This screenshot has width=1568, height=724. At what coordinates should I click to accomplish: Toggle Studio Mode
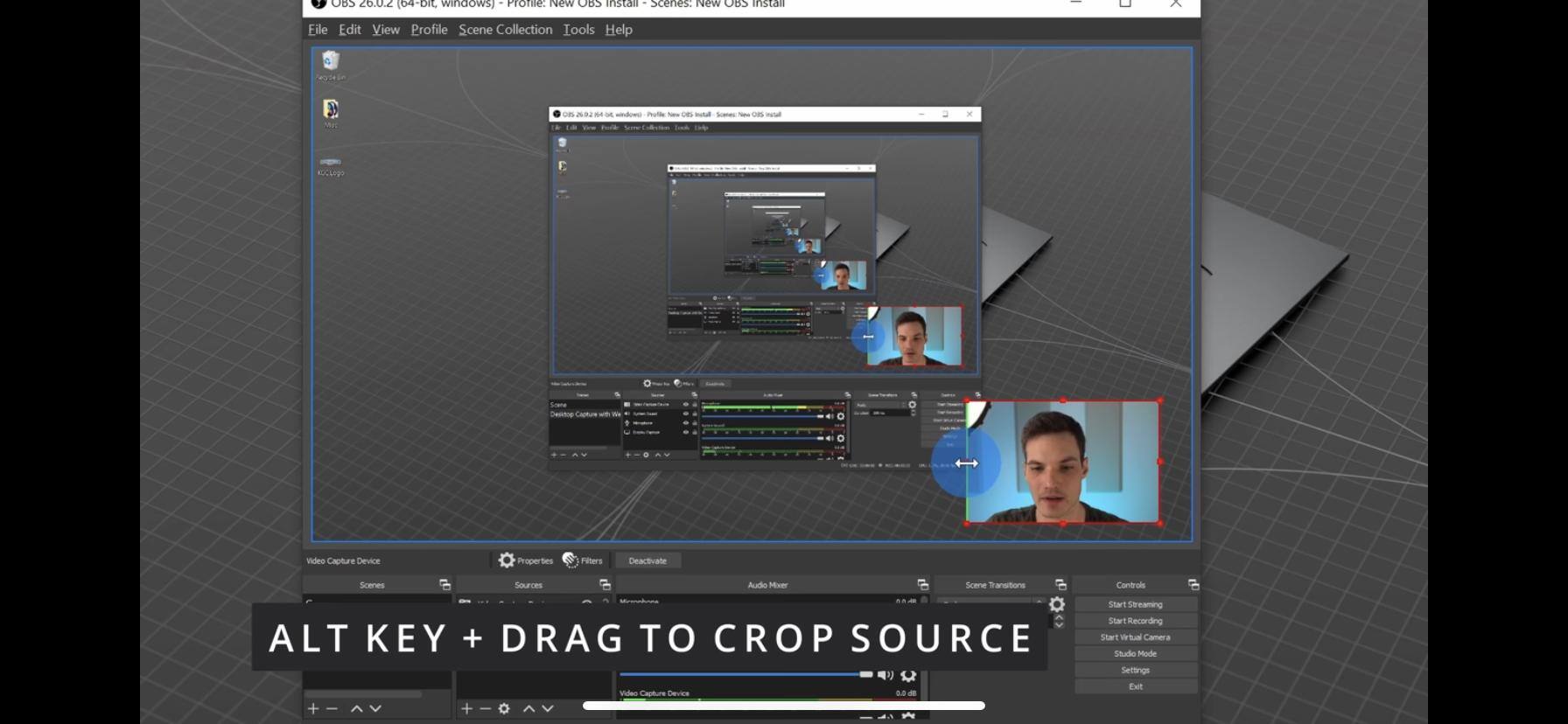point(1135,654)
